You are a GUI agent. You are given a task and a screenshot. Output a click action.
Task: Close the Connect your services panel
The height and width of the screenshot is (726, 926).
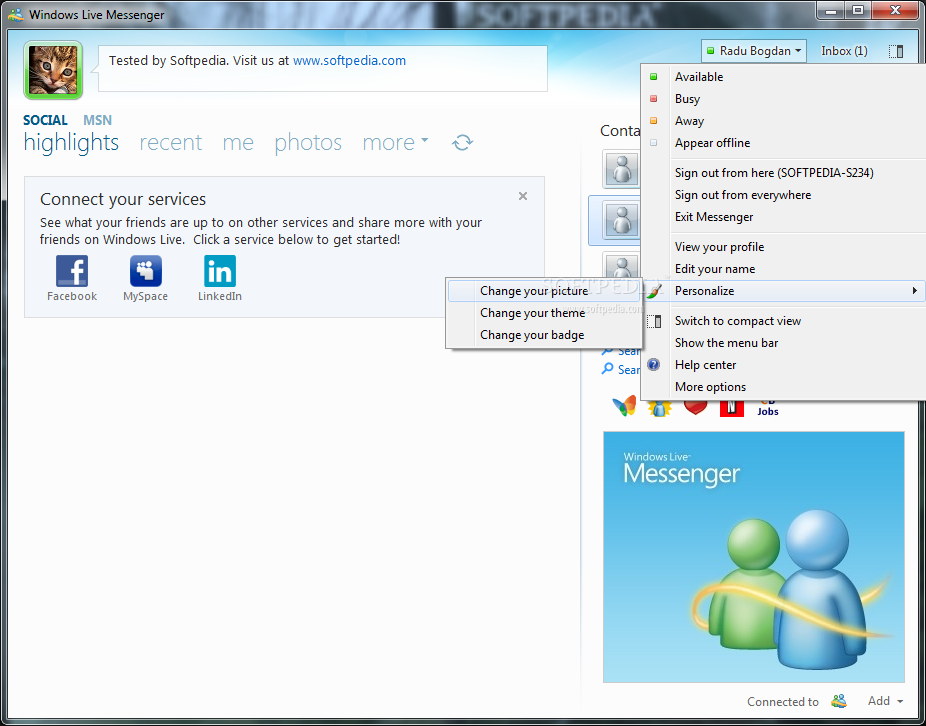coord(523,196)
